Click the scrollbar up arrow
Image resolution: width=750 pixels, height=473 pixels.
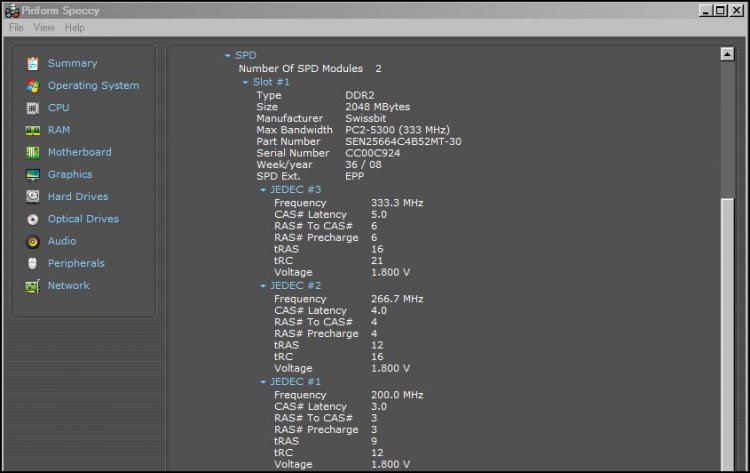[x=727, y=55]
